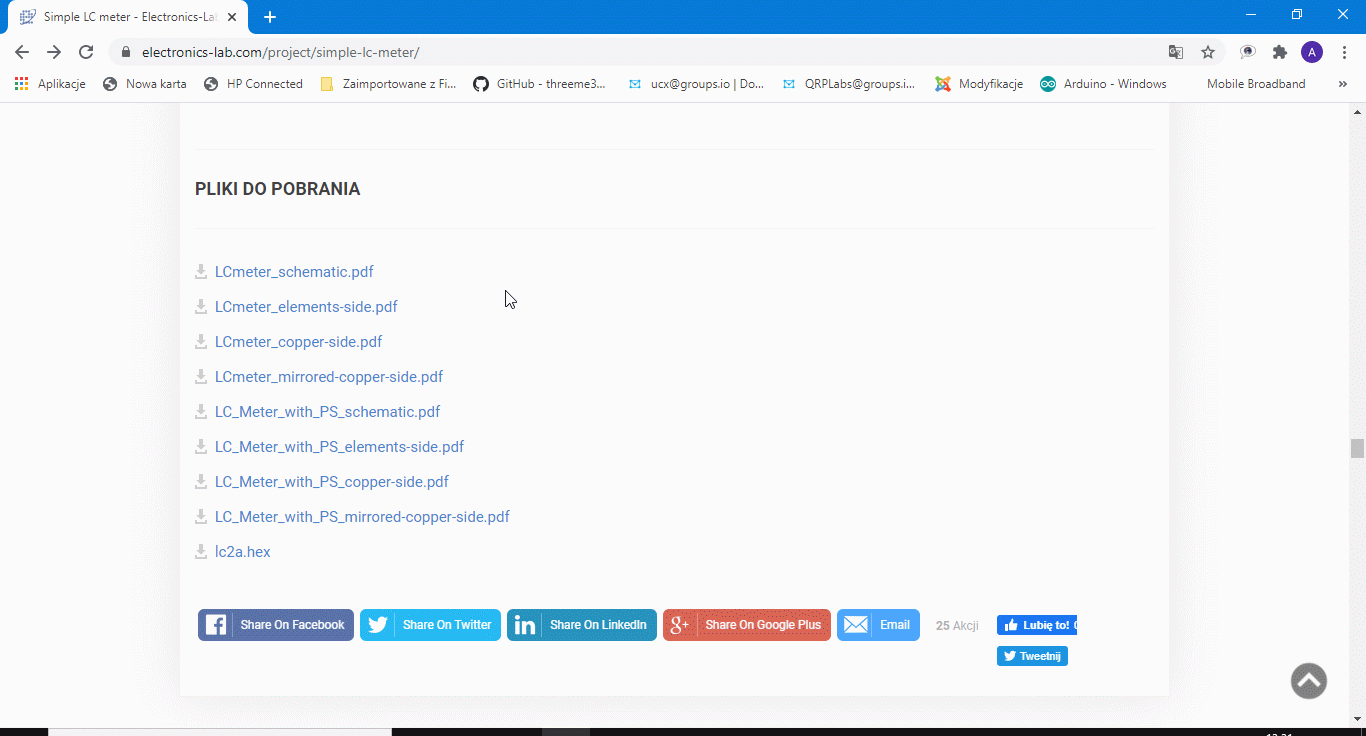Share On Facebook button
Viewport: 1366px width, 736px height.
coord(276,625)
